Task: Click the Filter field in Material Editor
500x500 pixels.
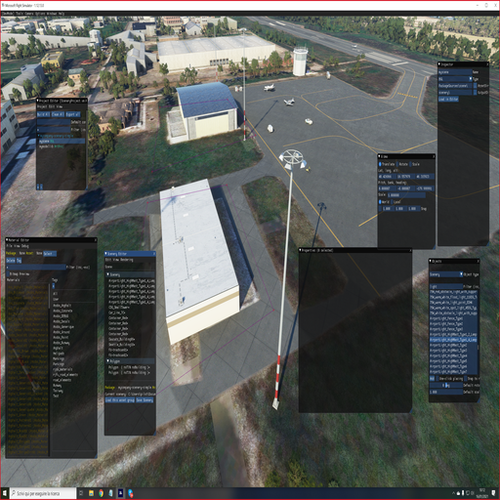Action: tap(36, 267)
